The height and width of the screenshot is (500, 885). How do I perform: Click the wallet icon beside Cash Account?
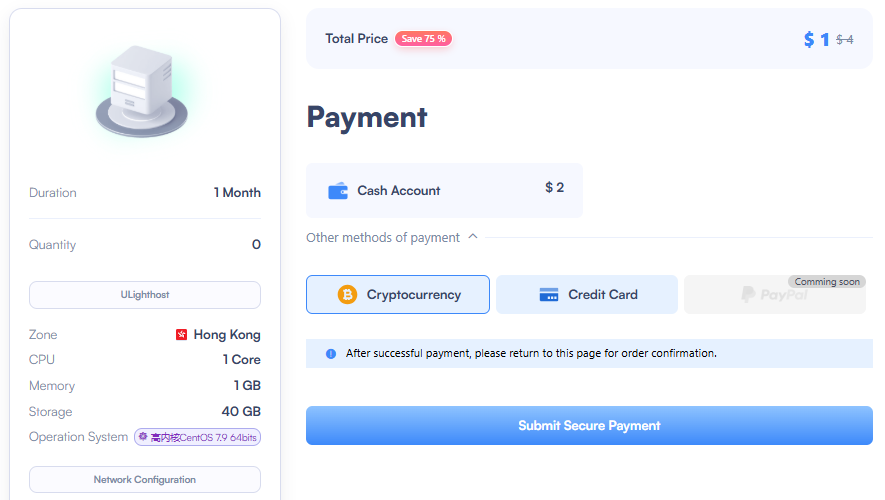(x=338, y=191)
